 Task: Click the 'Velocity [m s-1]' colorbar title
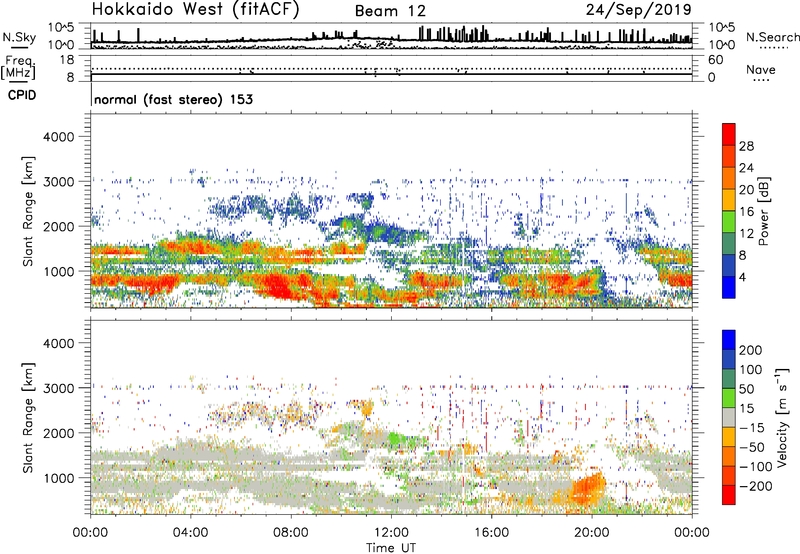point(781,417)
